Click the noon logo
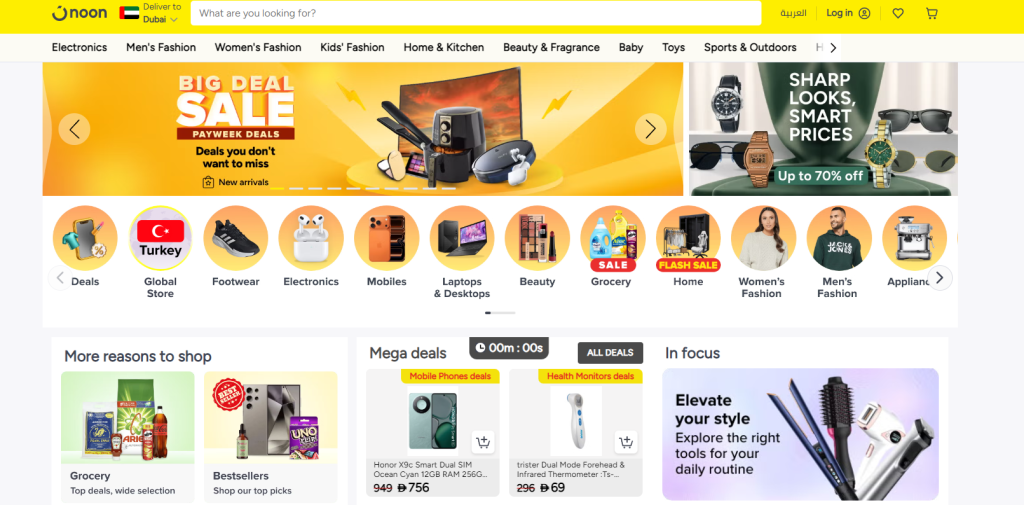 pos(80,13)
